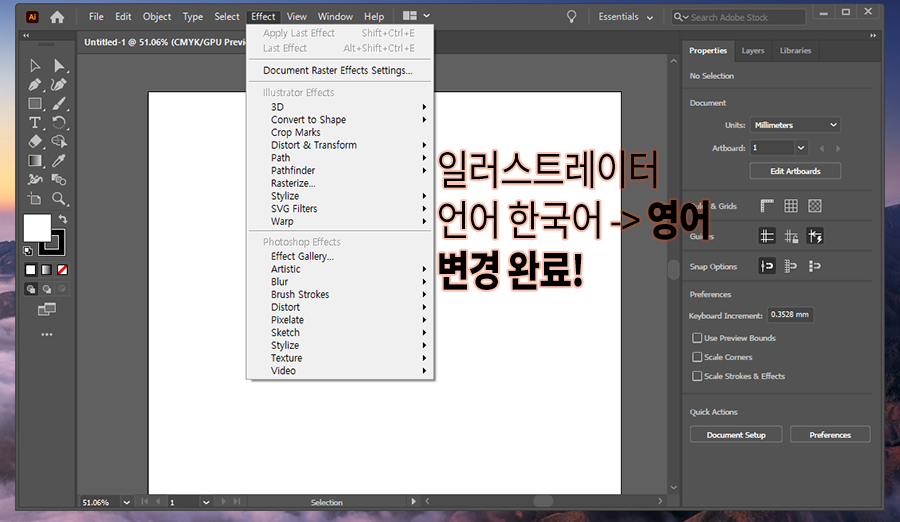Expand the SVG Filters submenu
Viewport: 900px width, 522px height.
341,208
